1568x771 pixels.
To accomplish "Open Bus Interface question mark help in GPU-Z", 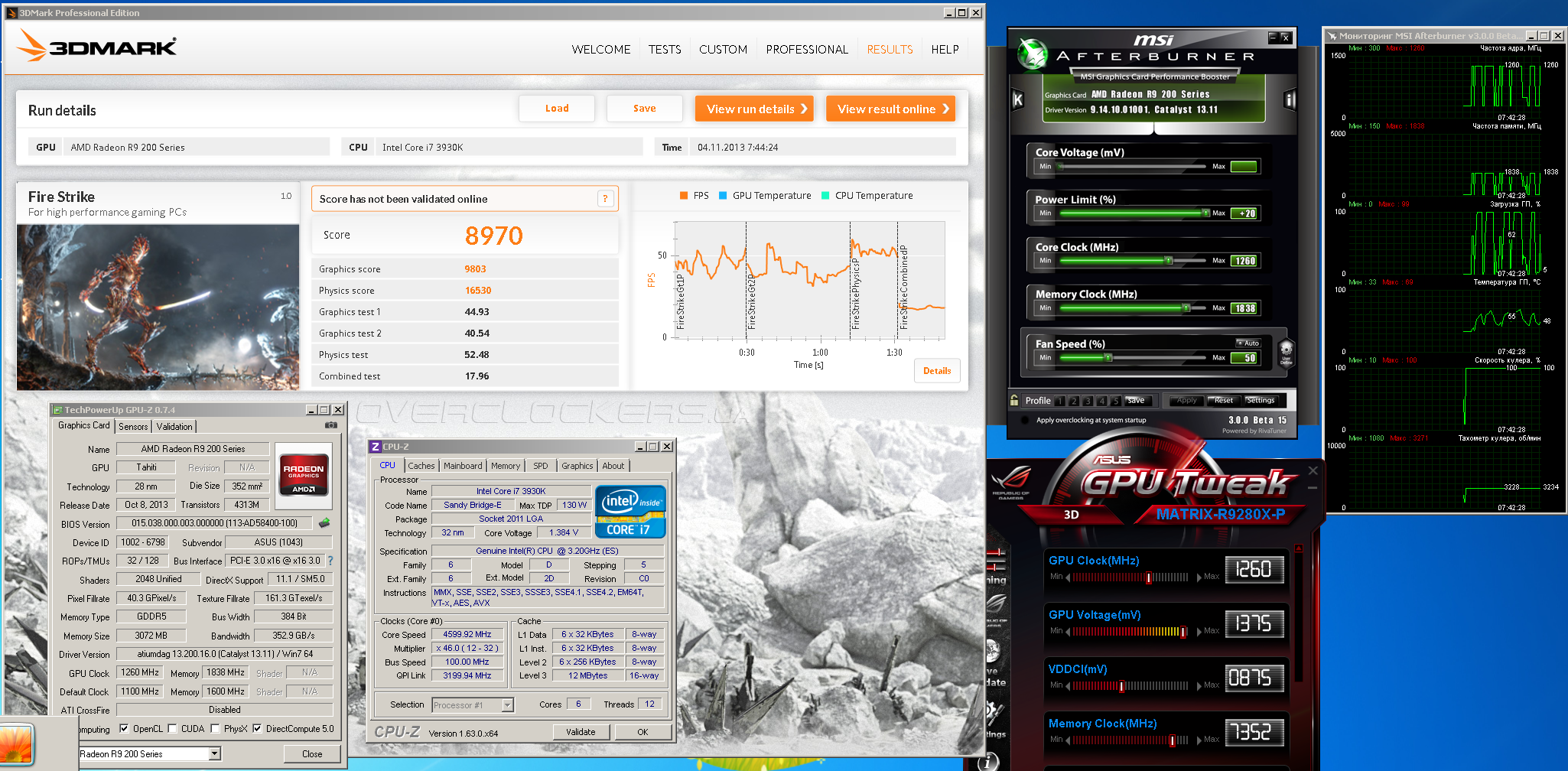I will coord(330,561).
